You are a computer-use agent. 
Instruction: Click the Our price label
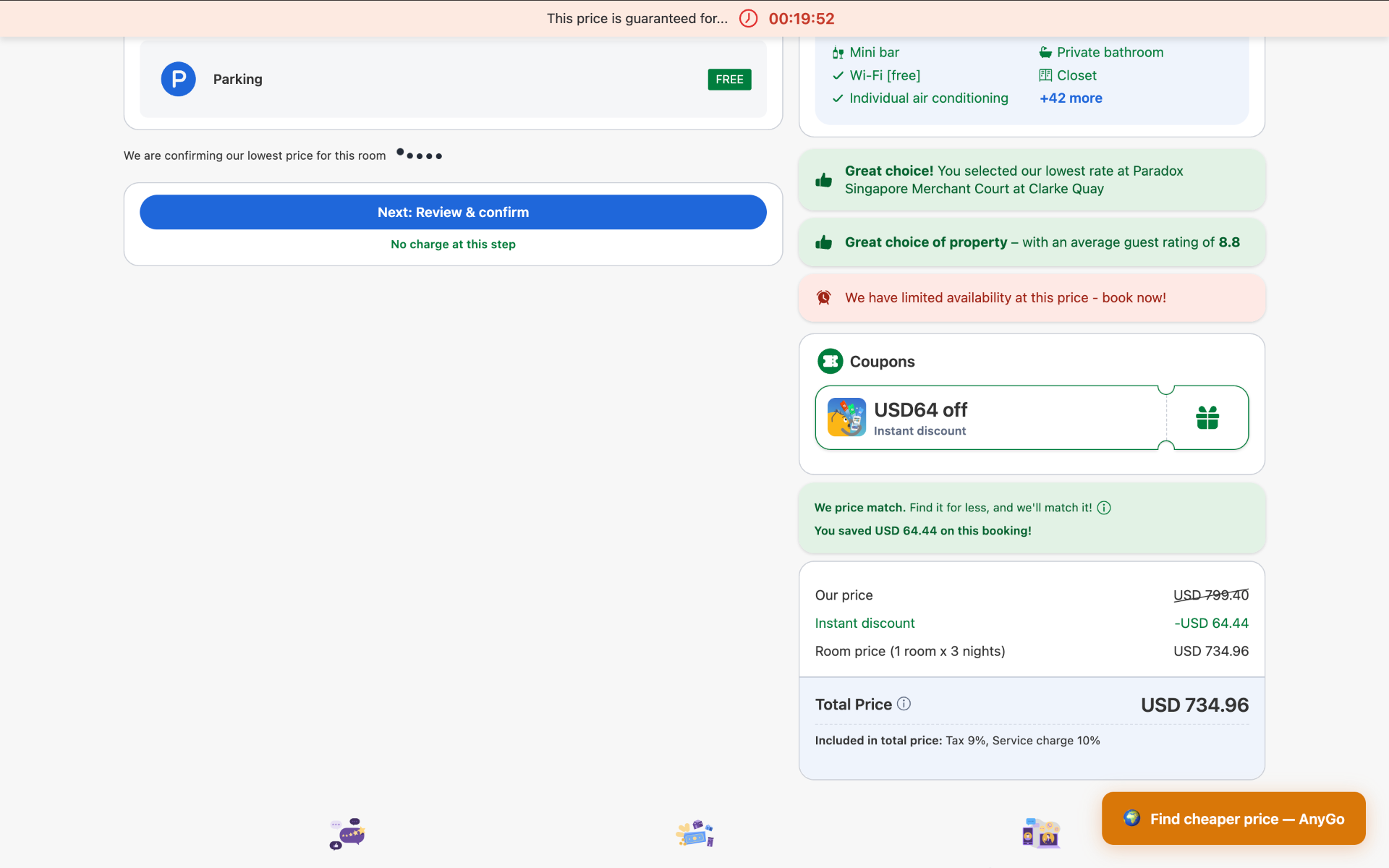844,595
